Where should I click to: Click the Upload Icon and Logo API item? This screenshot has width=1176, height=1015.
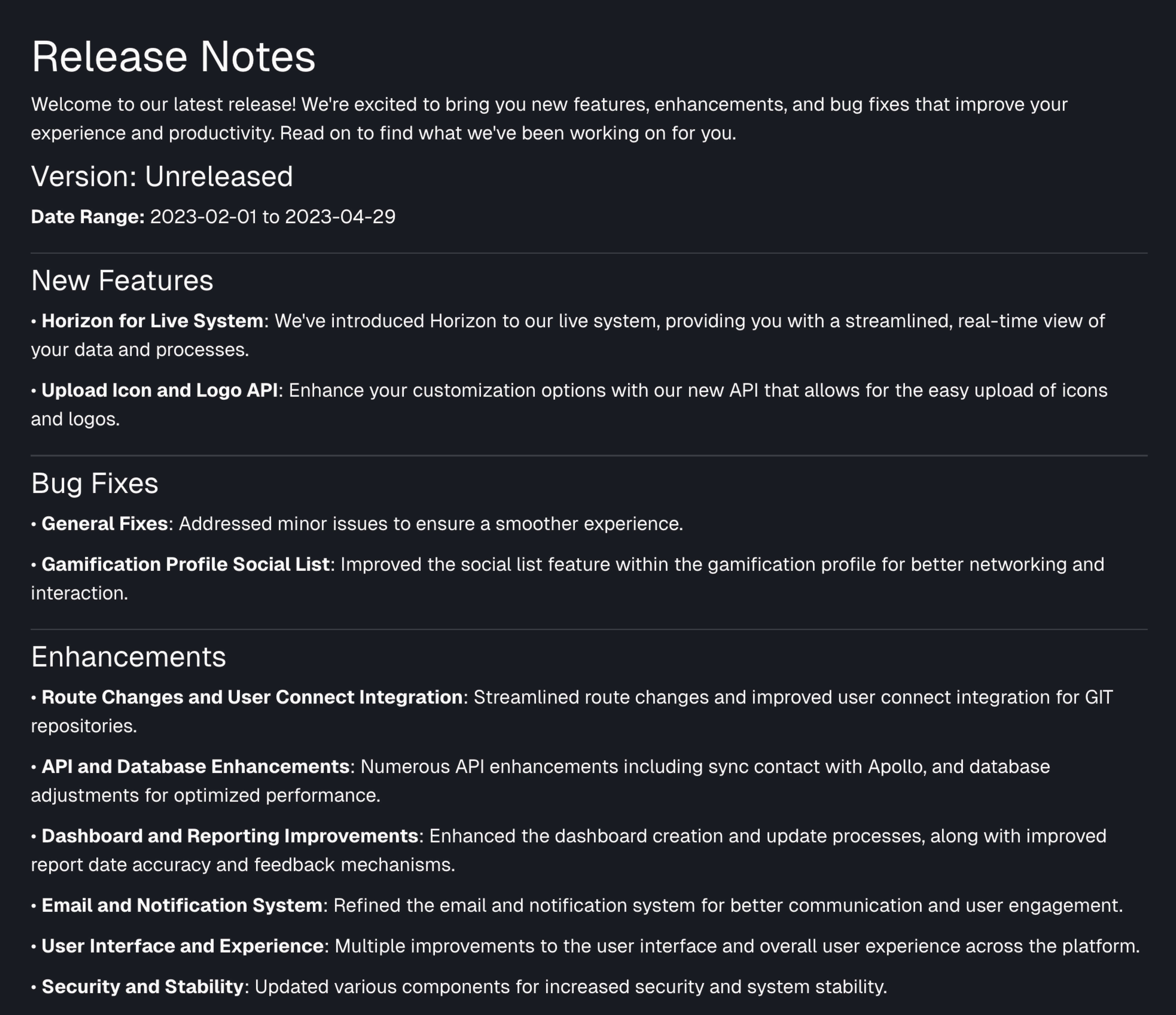(x=159, y=391)
